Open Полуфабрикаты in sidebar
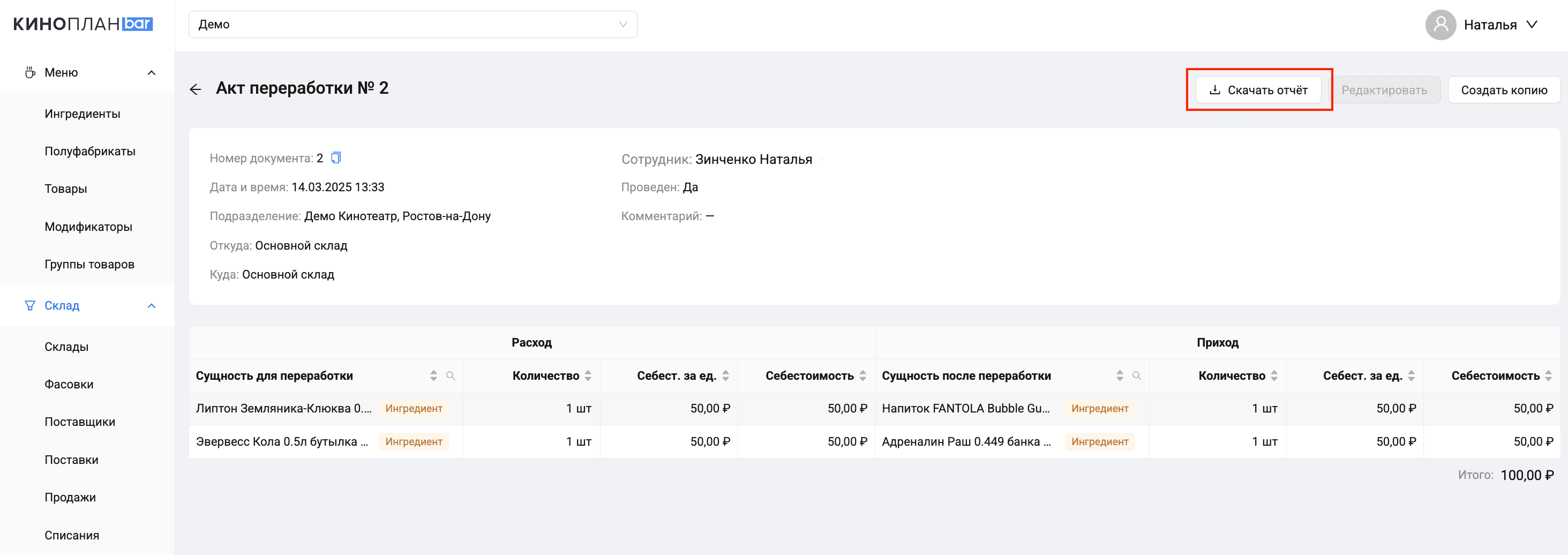 pyautogui.click(x=90, y=151)
